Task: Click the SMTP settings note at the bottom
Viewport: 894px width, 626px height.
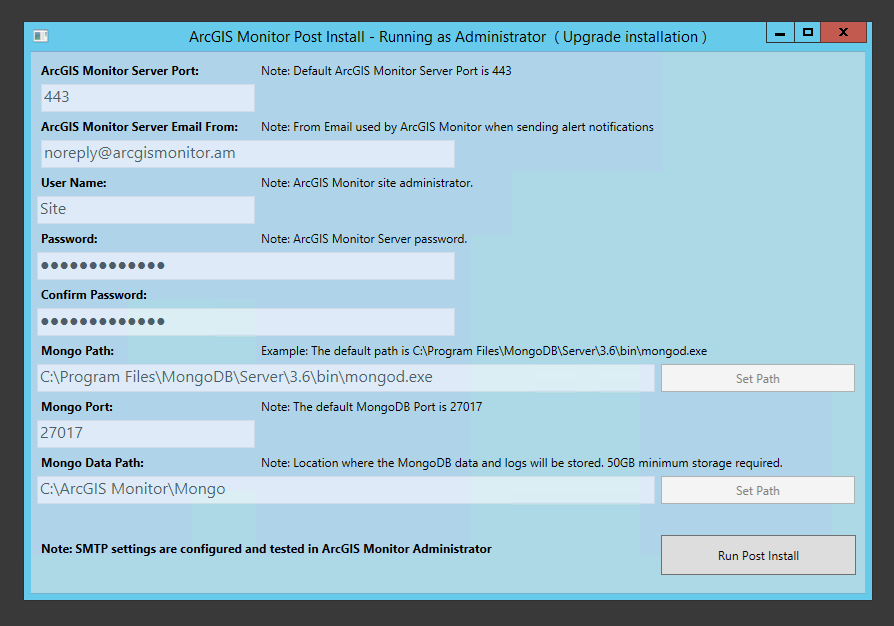Action: pyautogui.click(x=266, y=548)
